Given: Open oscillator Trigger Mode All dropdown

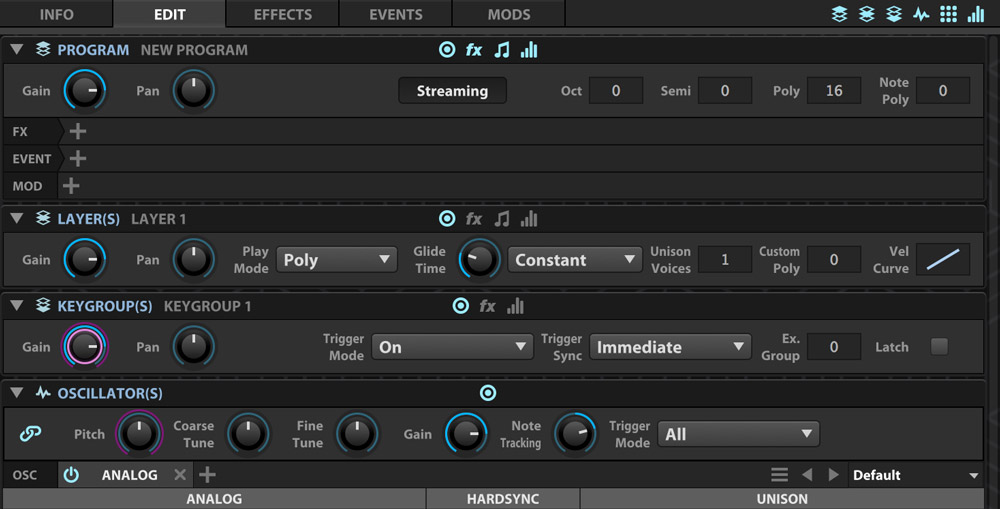Looking at the screenshot, I should (x=739, y=434).
